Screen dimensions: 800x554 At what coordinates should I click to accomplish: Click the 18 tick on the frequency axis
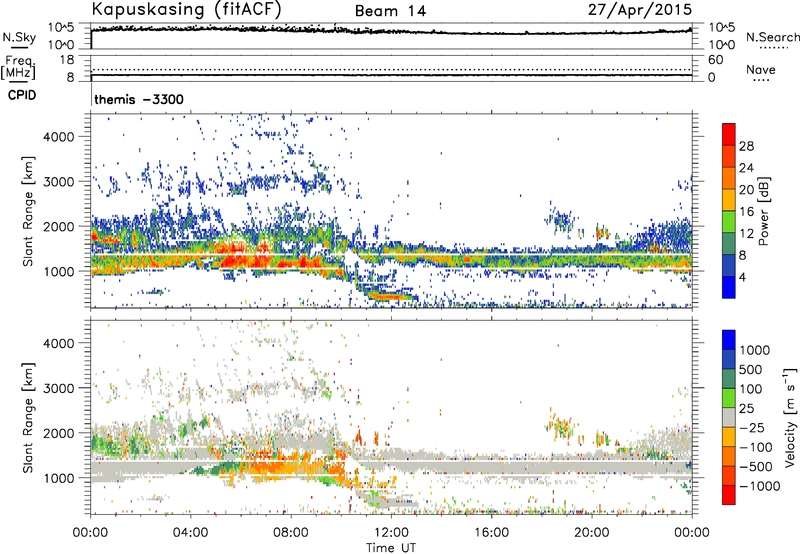[x=66, y=60]
